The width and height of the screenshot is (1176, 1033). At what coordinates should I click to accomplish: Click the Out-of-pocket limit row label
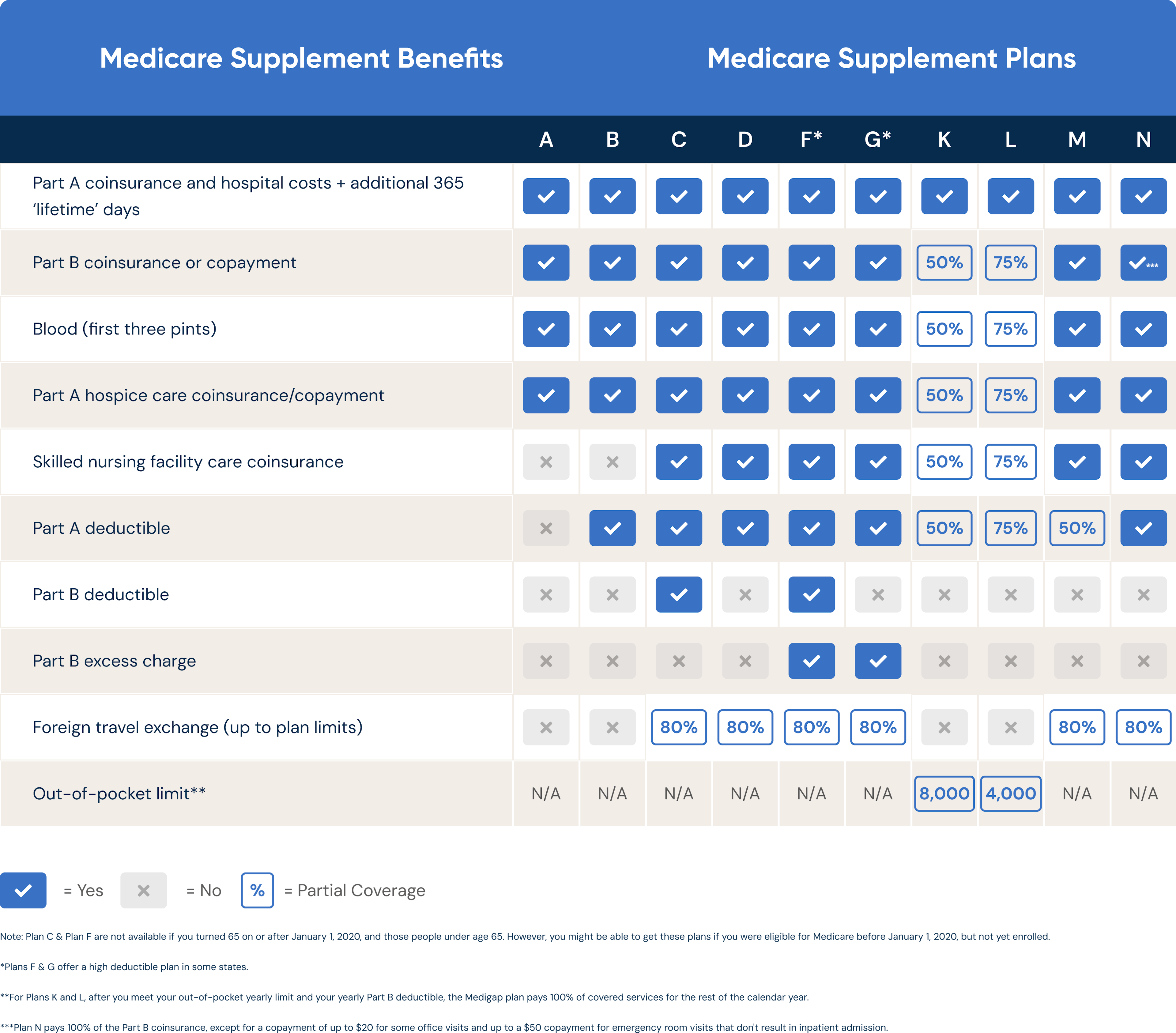click(x=119, y=794)
